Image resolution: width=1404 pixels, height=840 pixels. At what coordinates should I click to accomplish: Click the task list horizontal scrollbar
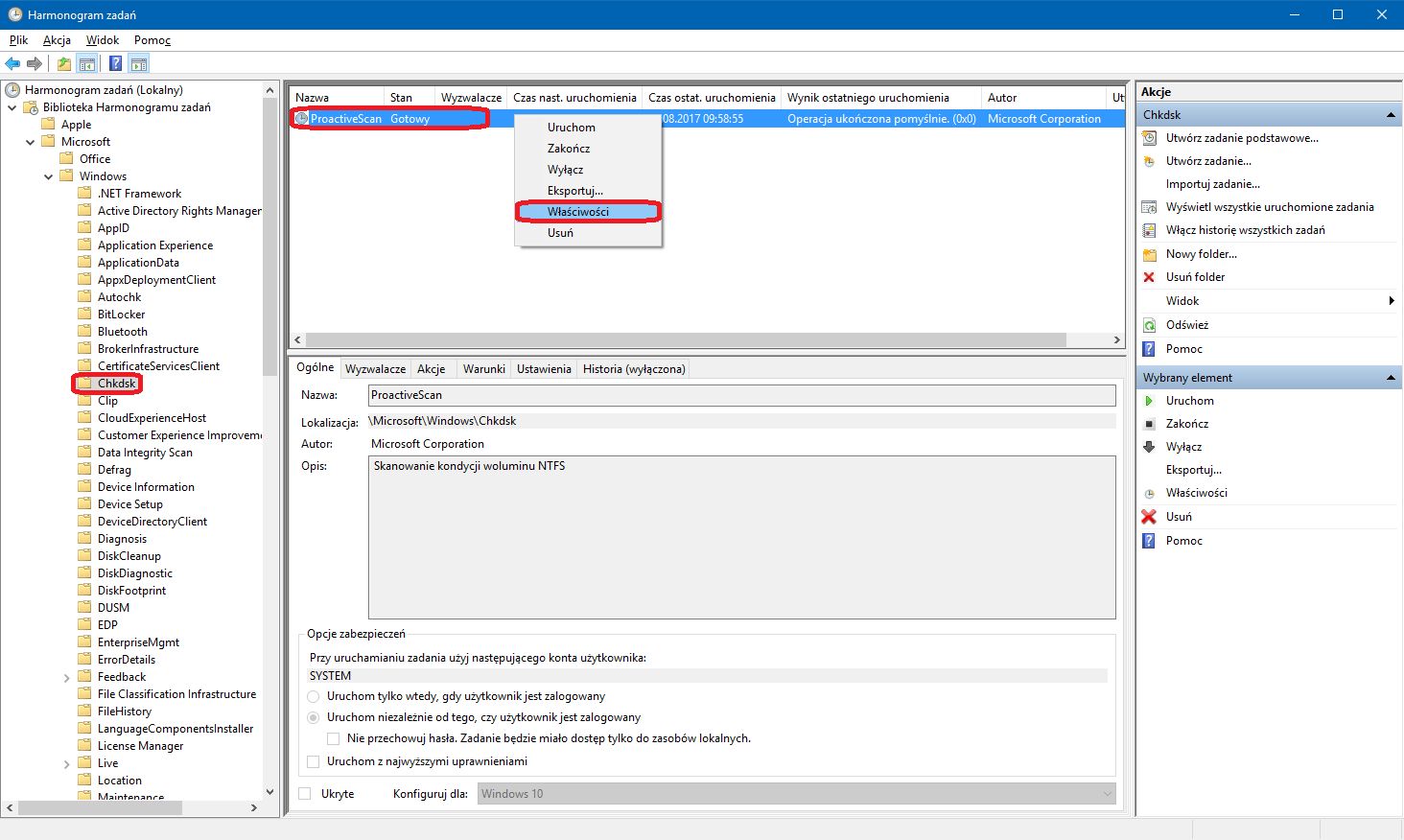pyautogui.click(x=707, y=340)
